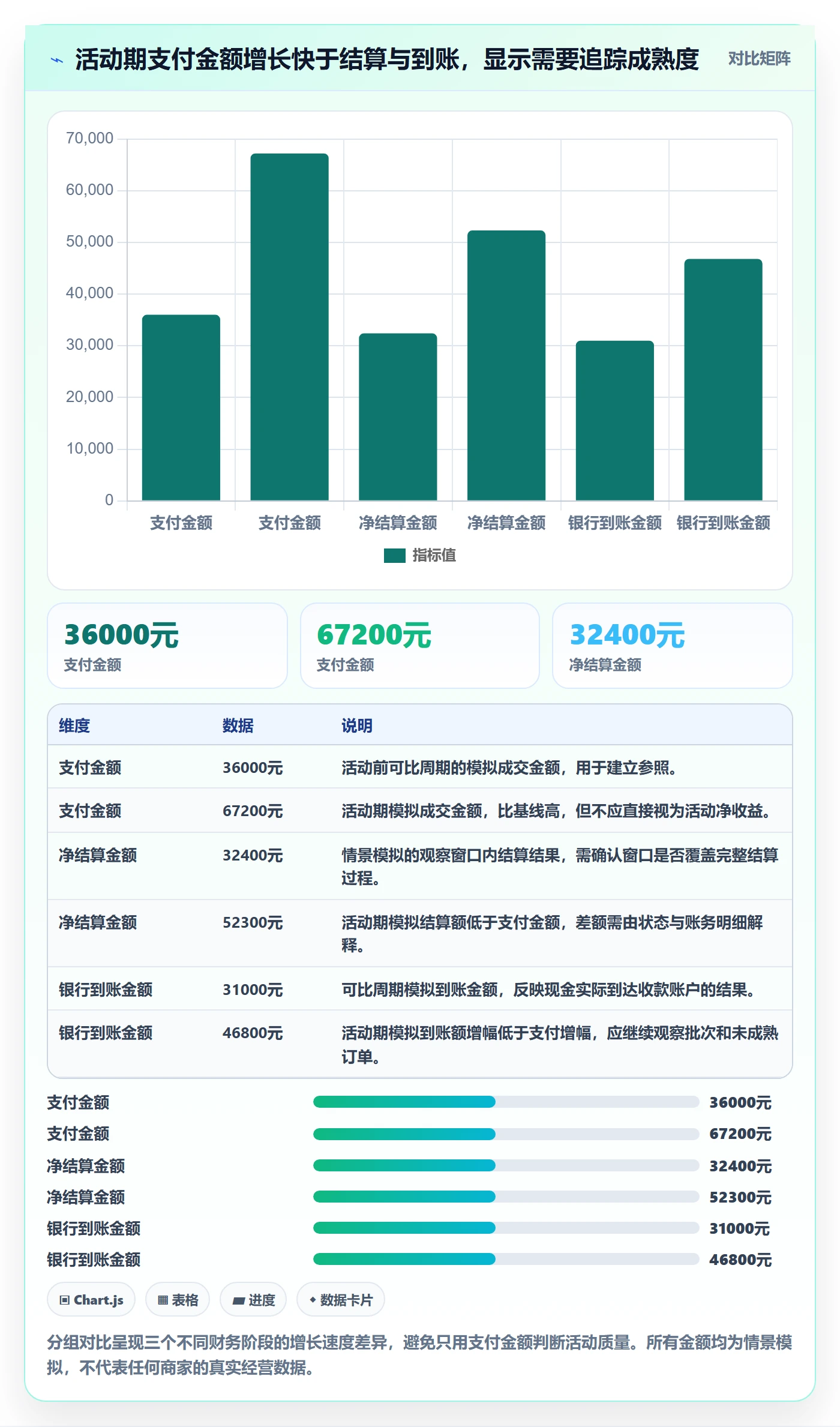Click the 进度 chip
This screenshot has height=1427, width=840.
coord(253,1300)
